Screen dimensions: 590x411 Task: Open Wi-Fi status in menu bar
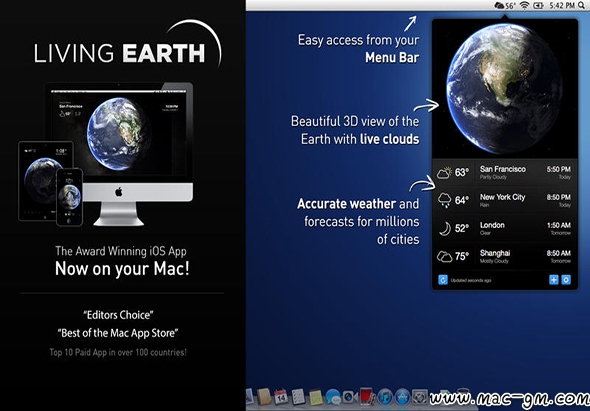pos(524,5)
